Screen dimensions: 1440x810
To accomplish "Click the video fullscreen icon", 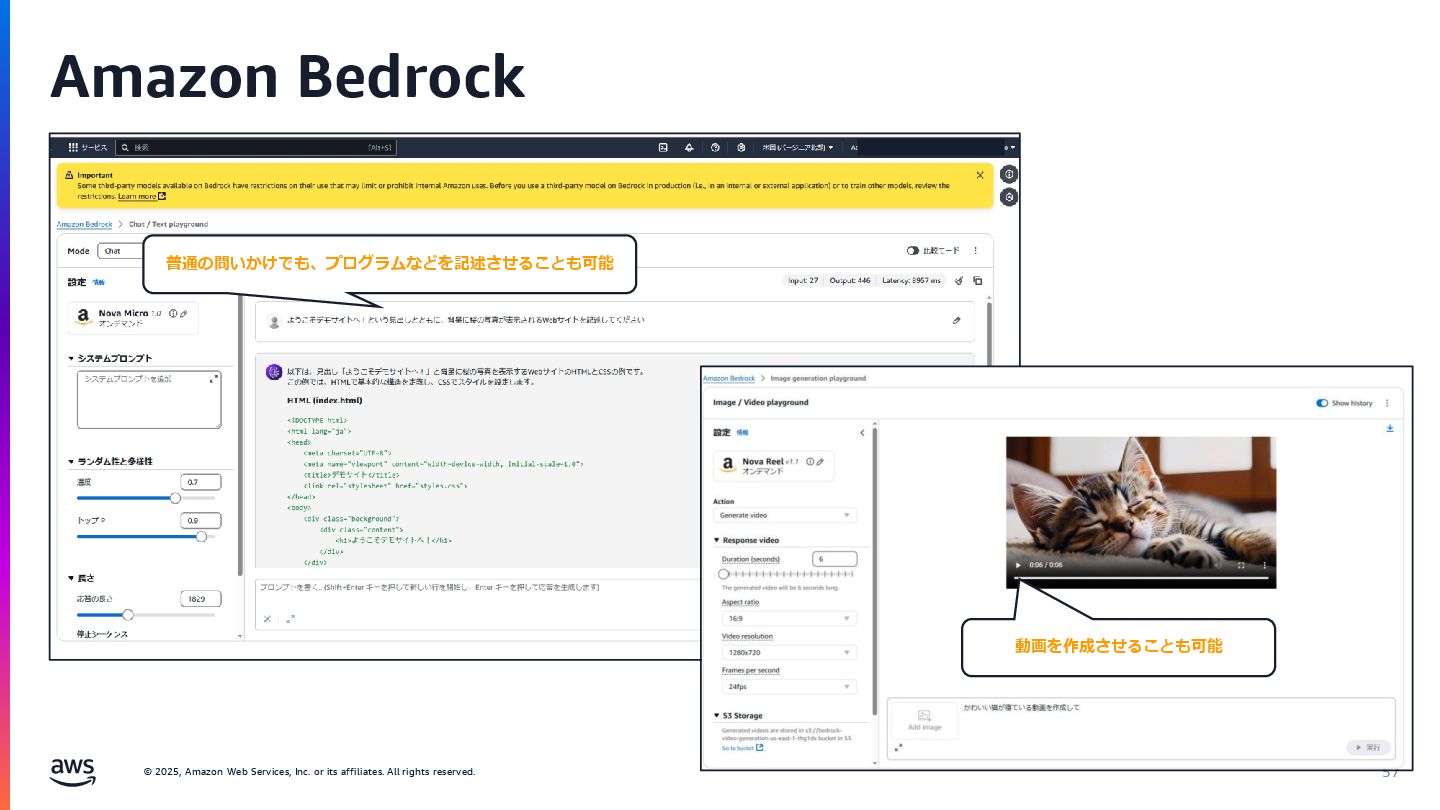I will click(x=1241, y=565).
